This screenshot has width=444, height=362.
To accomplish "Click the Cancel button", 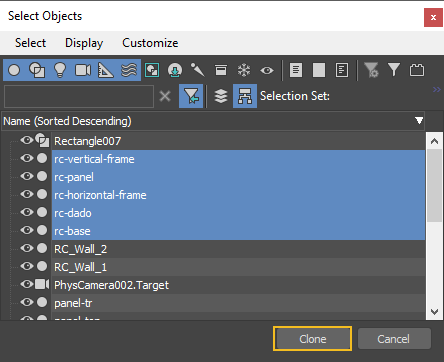I will pyautogui.click(x=394, y=339).
